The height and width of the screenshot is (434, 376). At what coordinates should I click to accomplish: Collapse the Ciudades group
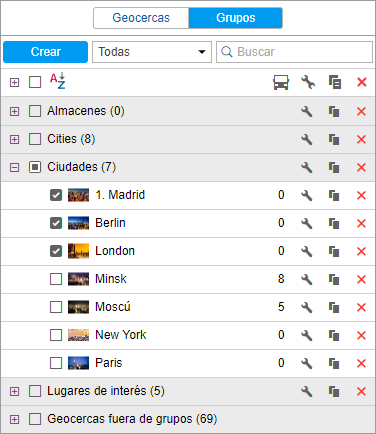pos(14,167)
